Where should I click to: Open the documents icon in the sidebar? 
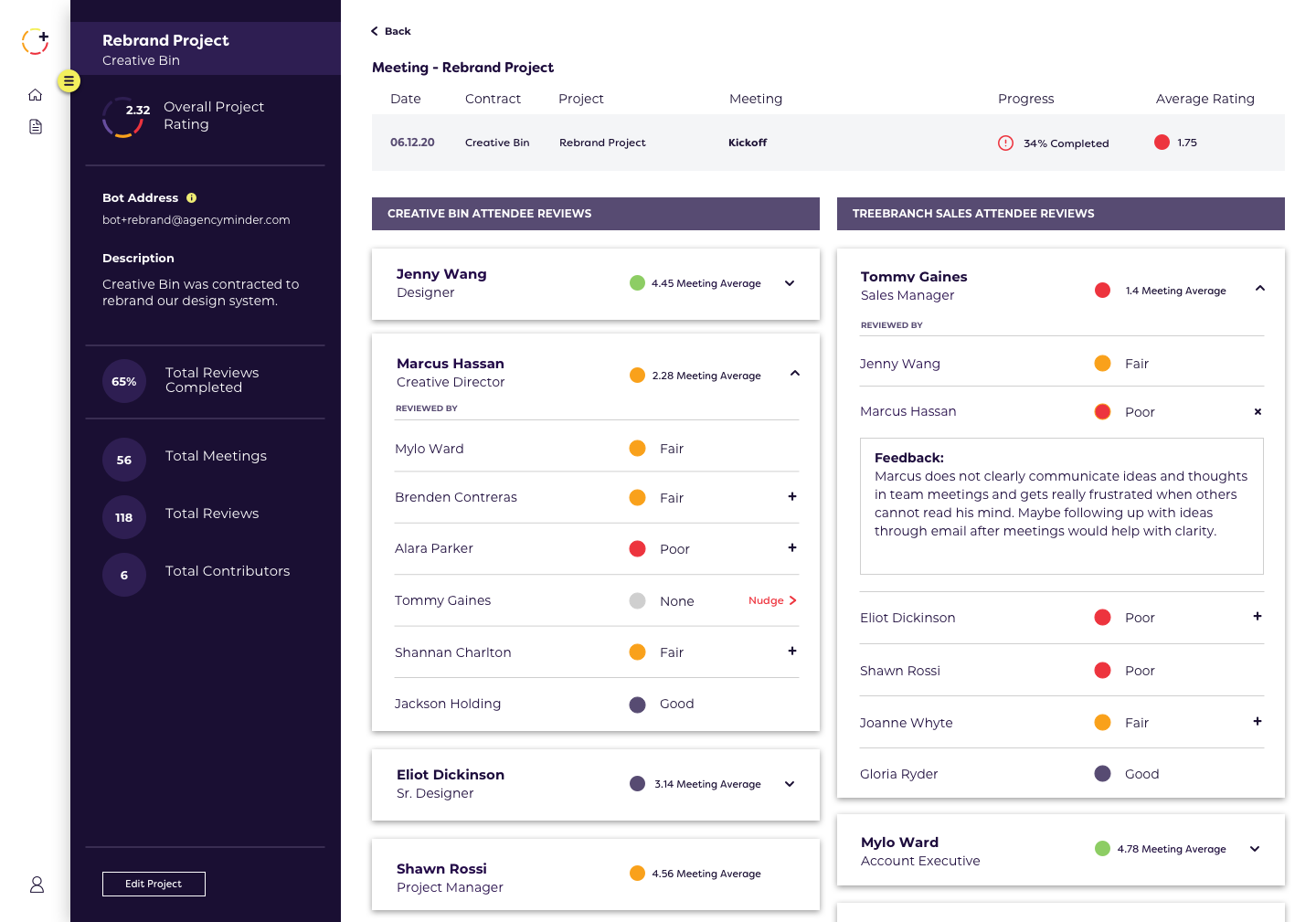click(x=36, y=127)
